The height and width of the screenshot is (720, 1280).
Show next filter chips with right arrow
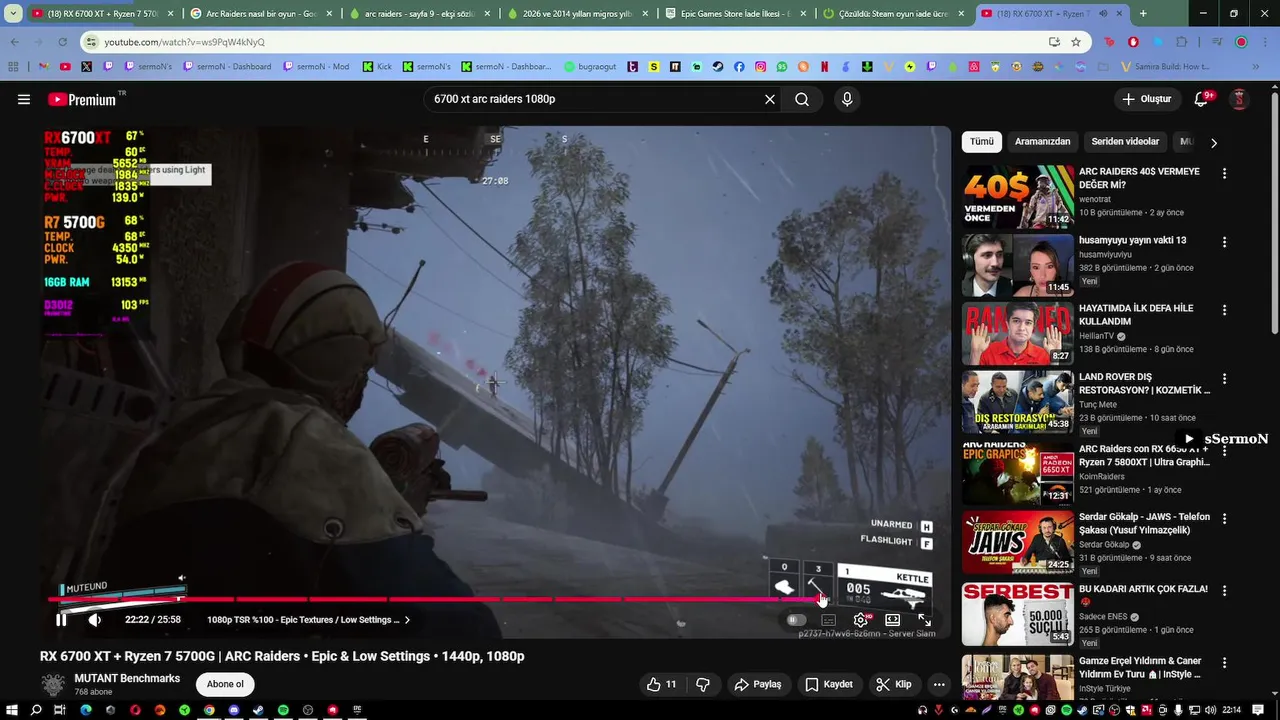[1214, 143]
